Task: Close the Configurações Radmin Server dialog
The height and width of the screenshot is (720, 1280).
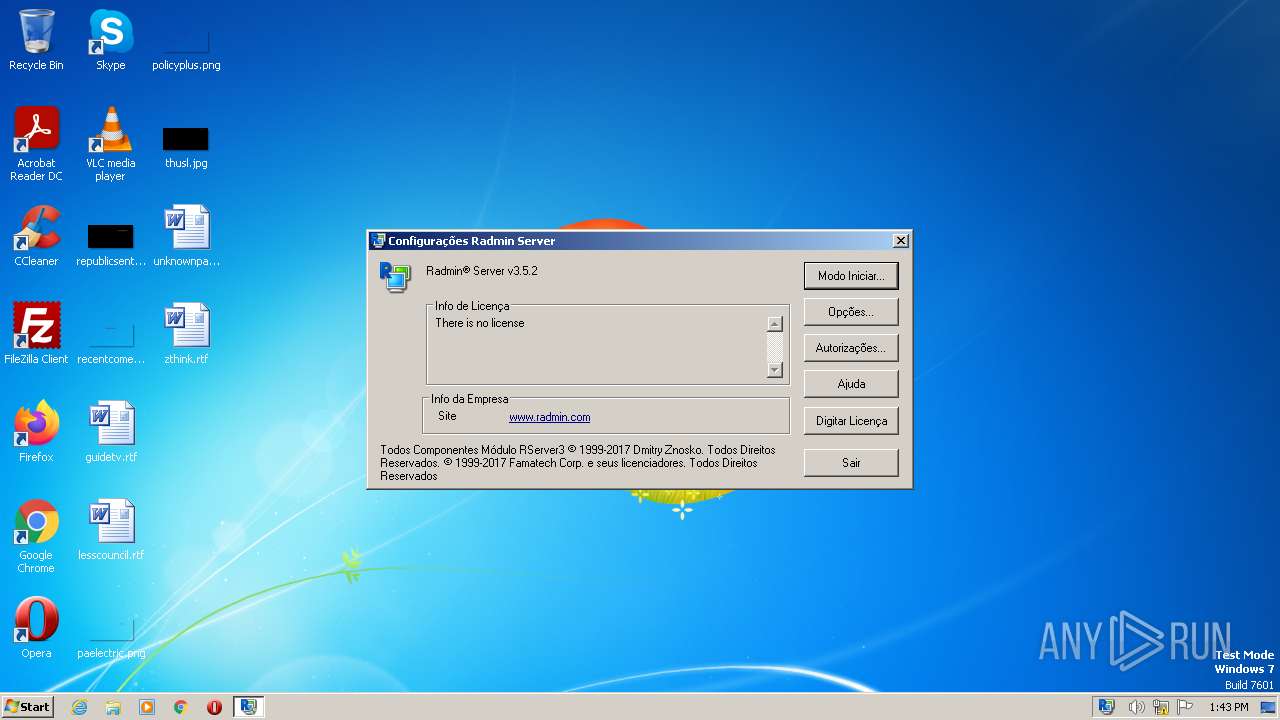Action: coord(900,241)
